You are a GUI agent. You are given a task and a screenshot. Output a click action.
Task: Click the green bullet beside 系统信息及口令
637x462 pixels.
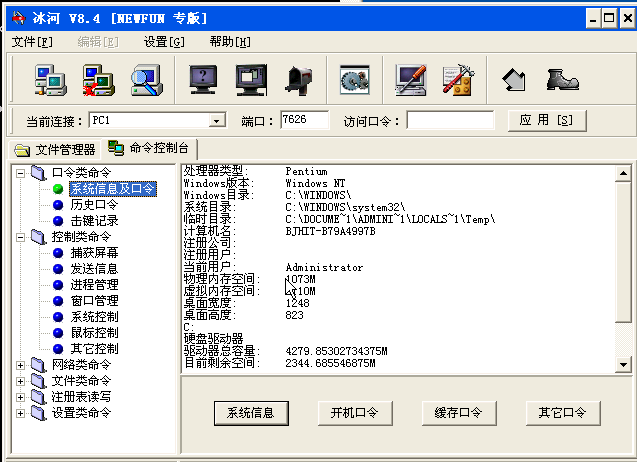click(x=58, y=189)
